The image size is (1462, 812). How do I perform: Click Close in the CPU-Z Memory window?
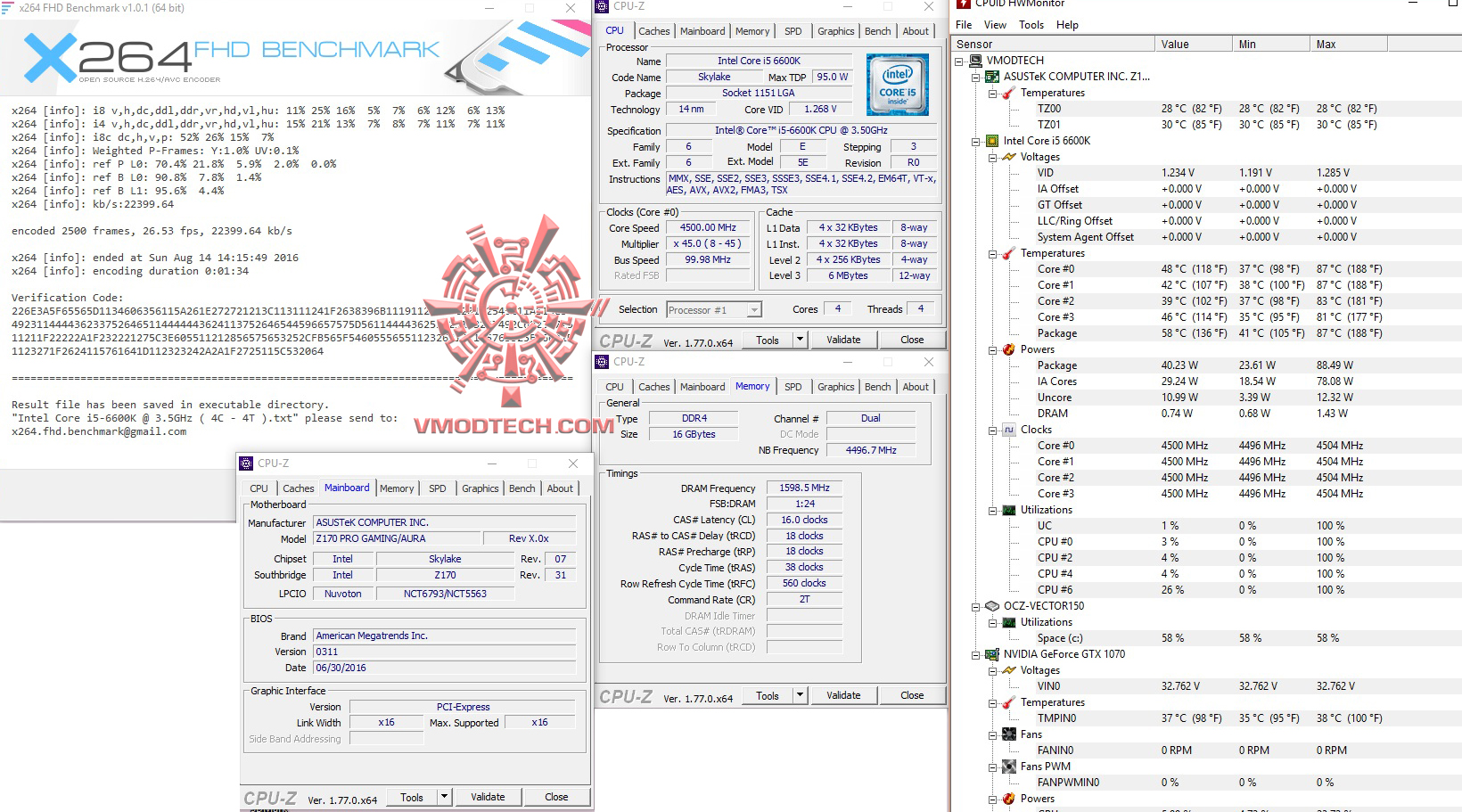(x=912, y=695)
